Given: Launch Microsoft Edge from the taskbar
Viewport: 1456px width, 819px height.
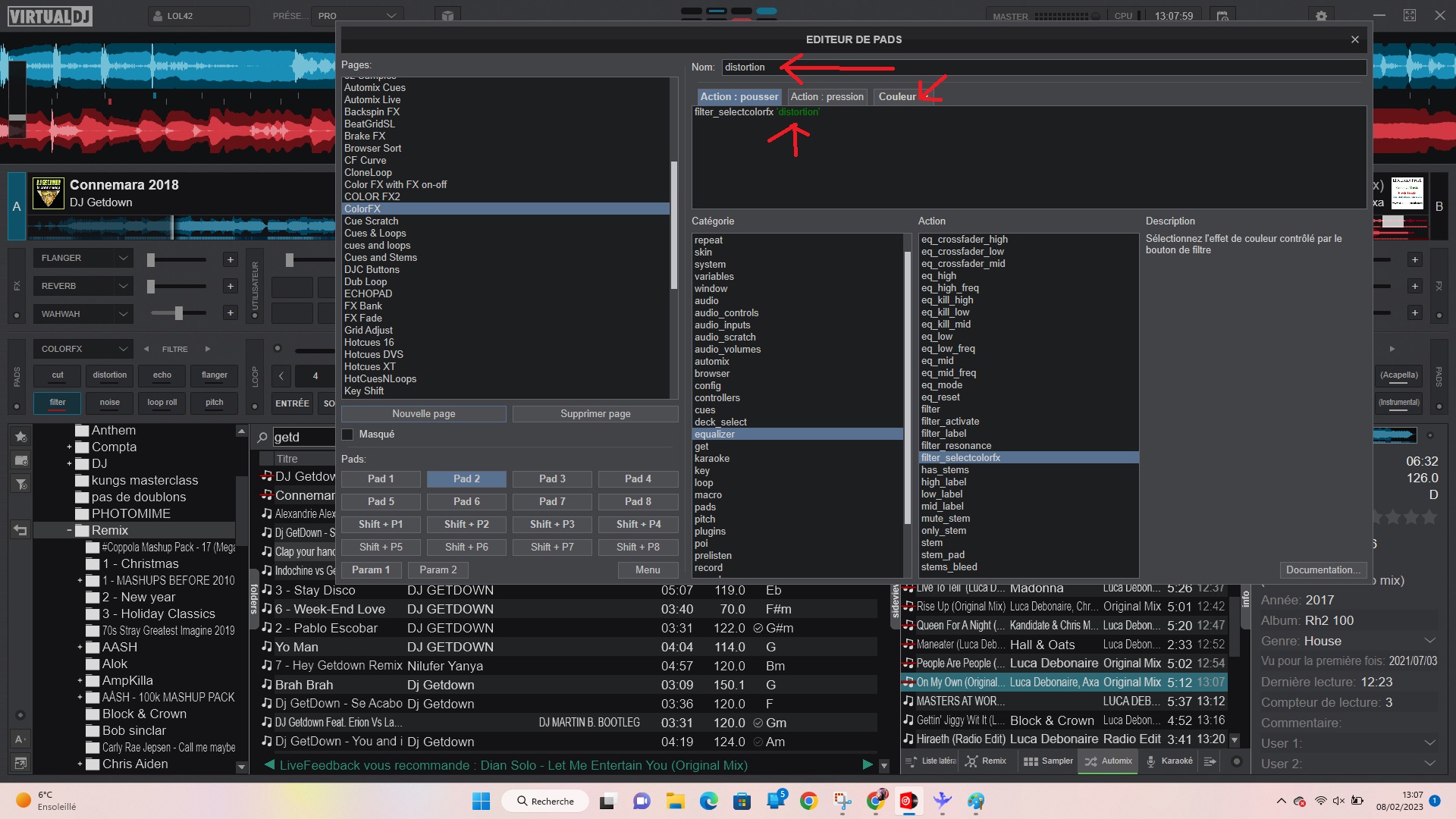Looking at the screenshot, I should [x=708, y=801].
